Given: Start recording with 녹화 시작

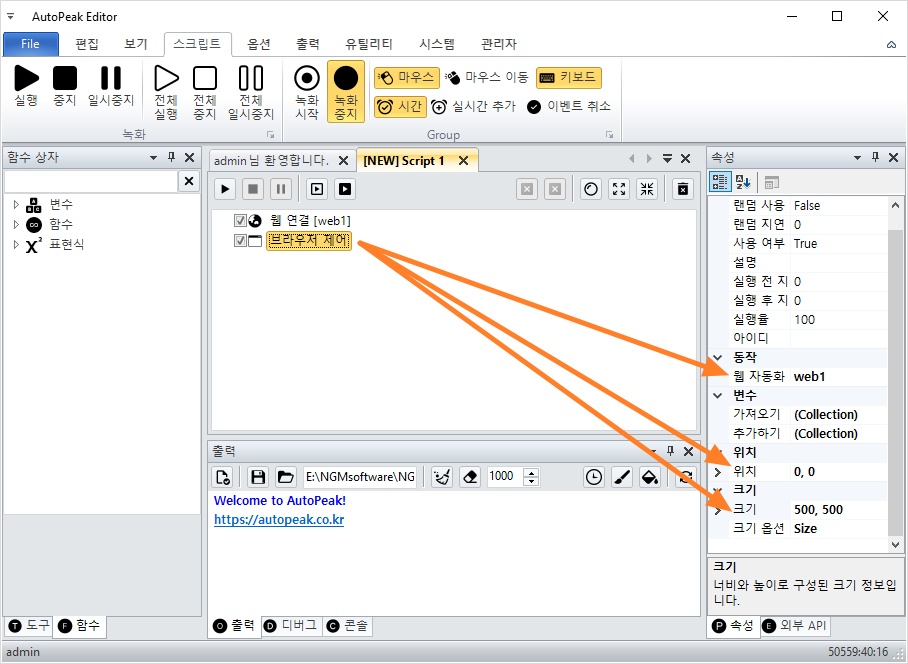Looking at the screenshot, I should [307, 91].
